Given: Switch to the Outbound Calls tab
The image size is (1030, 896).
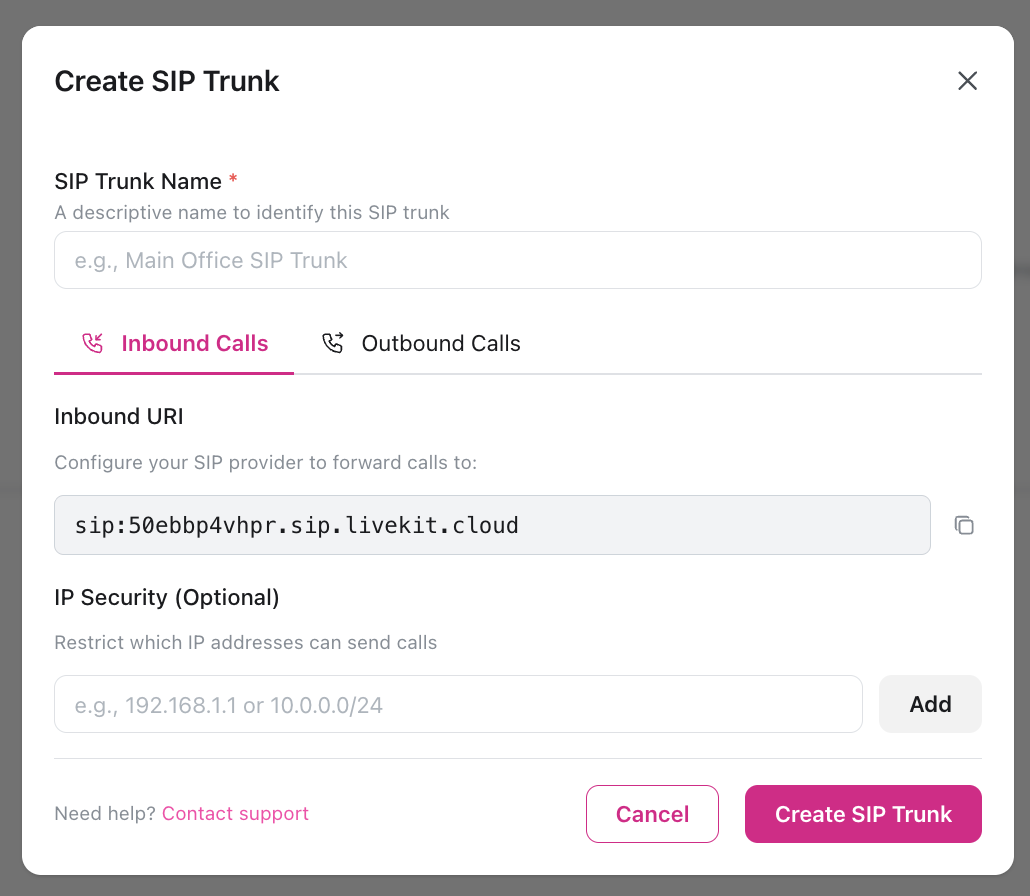Looking at the screenshot, I should (x=441, y=343).
